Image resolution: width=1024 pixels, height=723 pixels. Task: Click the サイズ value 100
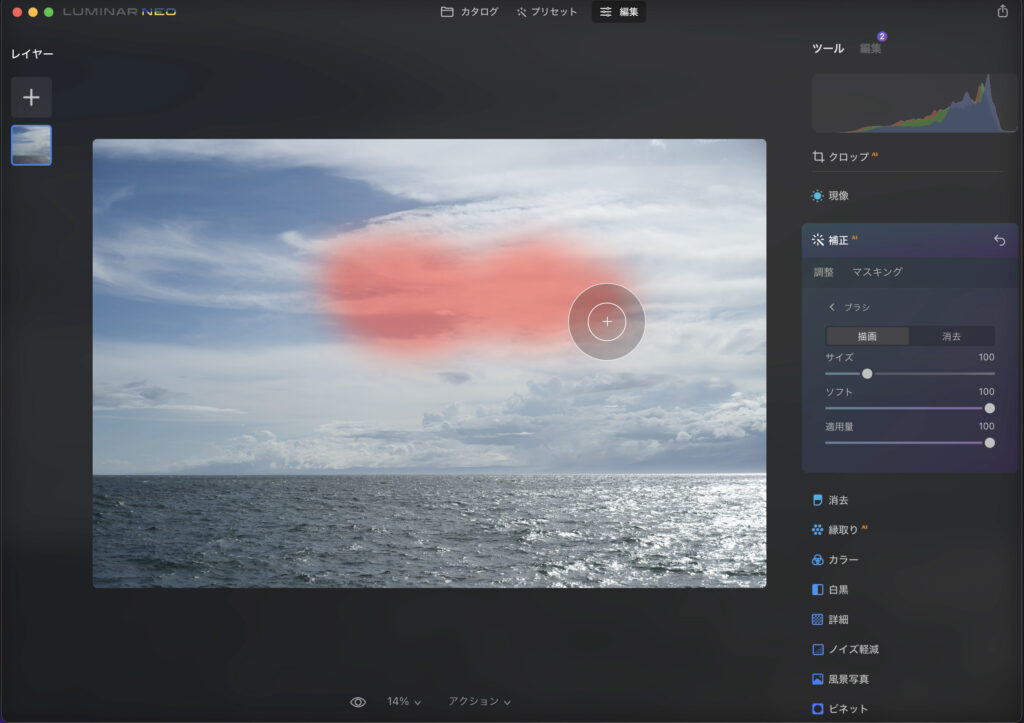pyautogui.click(x=986, y=357)
